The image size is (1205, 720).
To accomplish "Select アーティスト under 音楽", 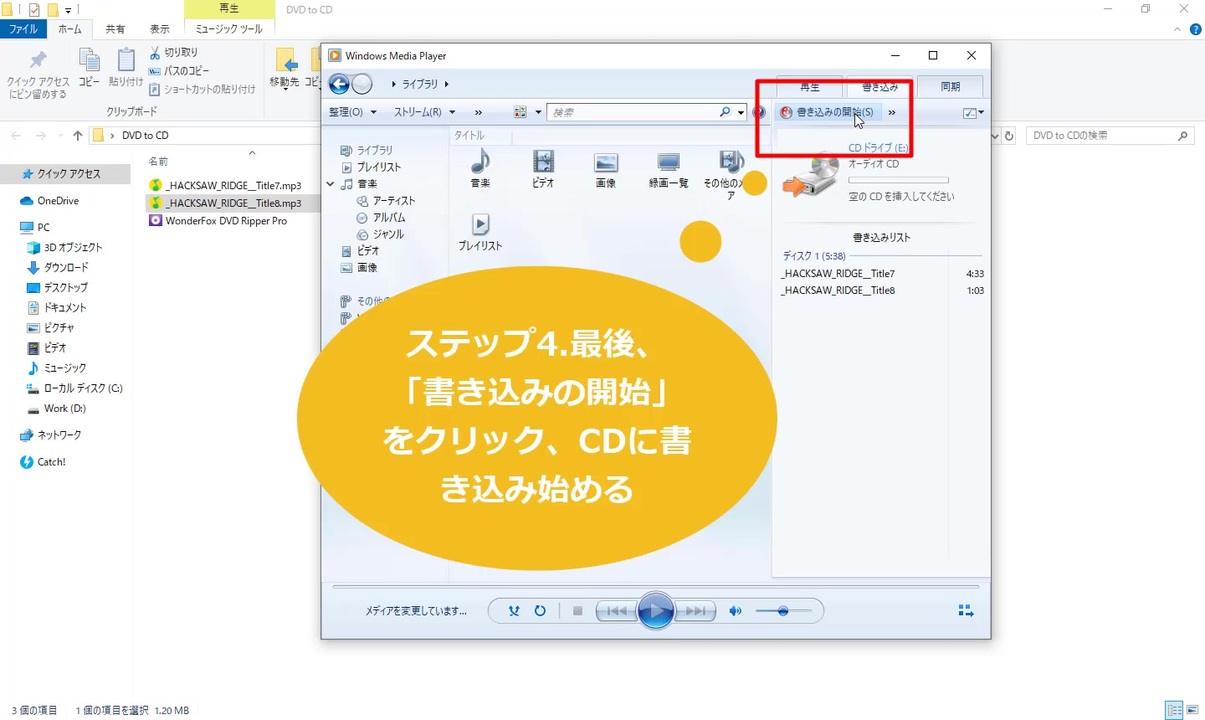I will coord(386,201).
